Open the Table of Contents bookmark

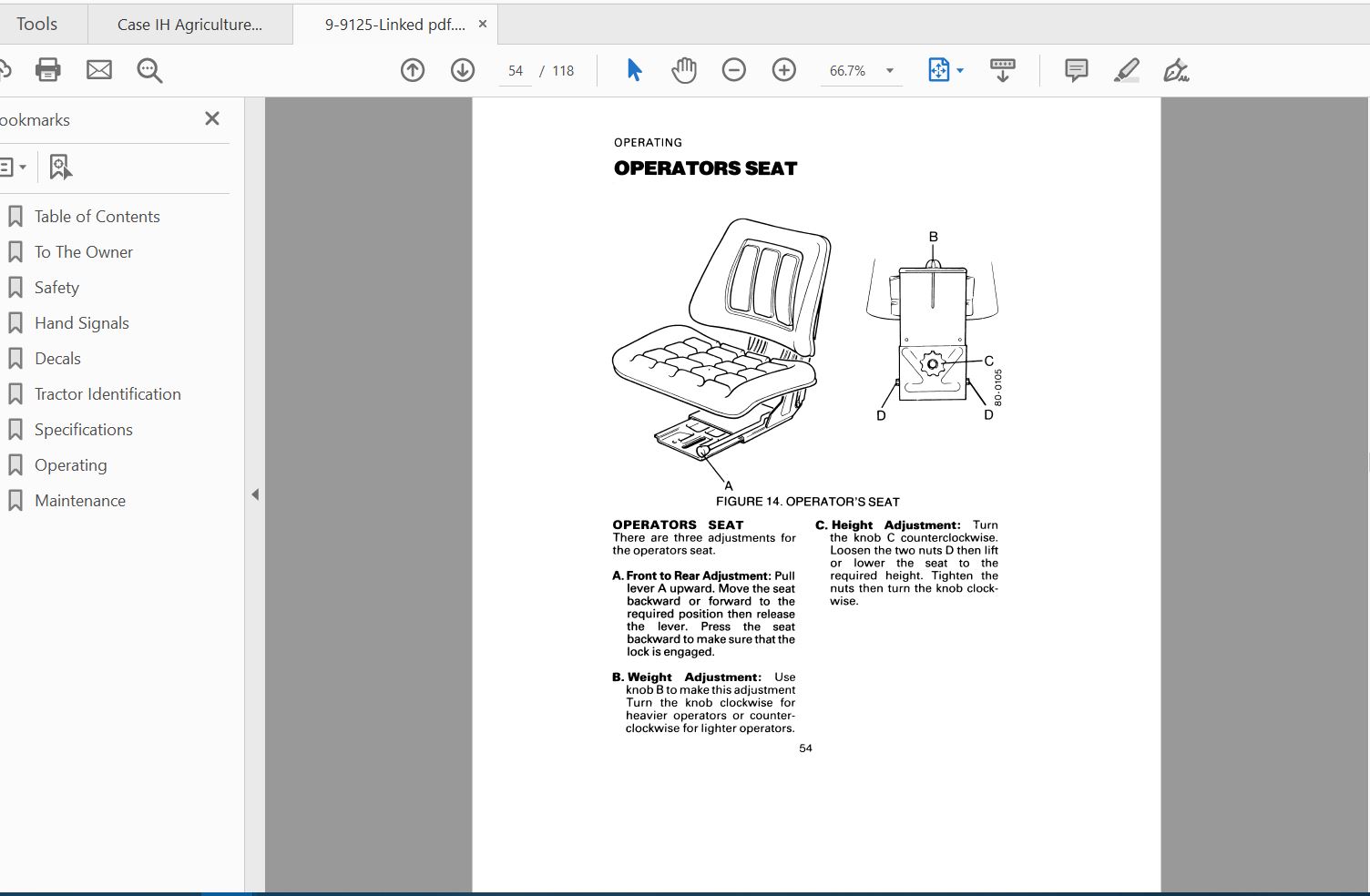click(x=97, y=216)
